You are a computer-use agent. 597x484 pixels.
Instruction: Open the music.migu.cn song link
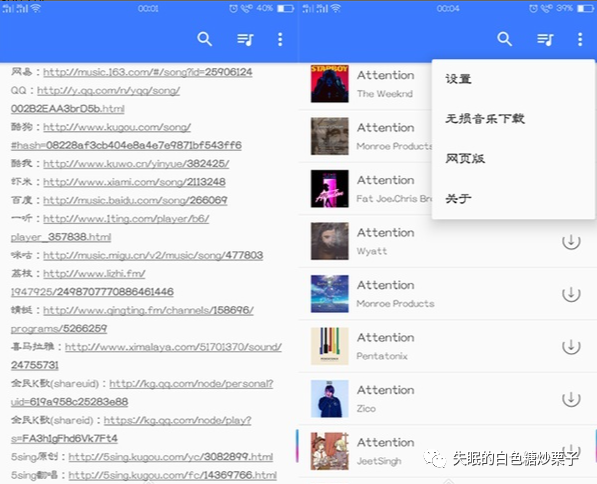click(153, 255)
